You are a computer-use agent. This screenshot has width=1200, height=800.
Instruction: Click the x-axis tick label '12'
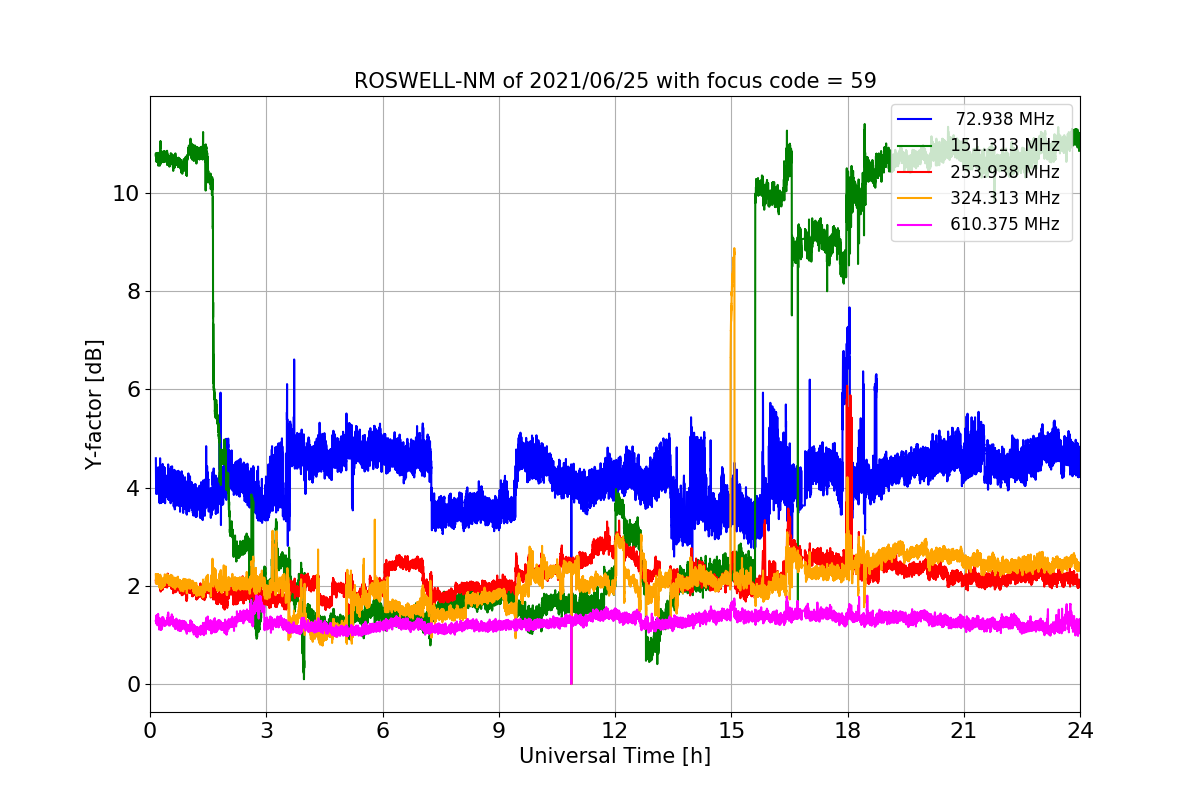(x=615, y=731)
